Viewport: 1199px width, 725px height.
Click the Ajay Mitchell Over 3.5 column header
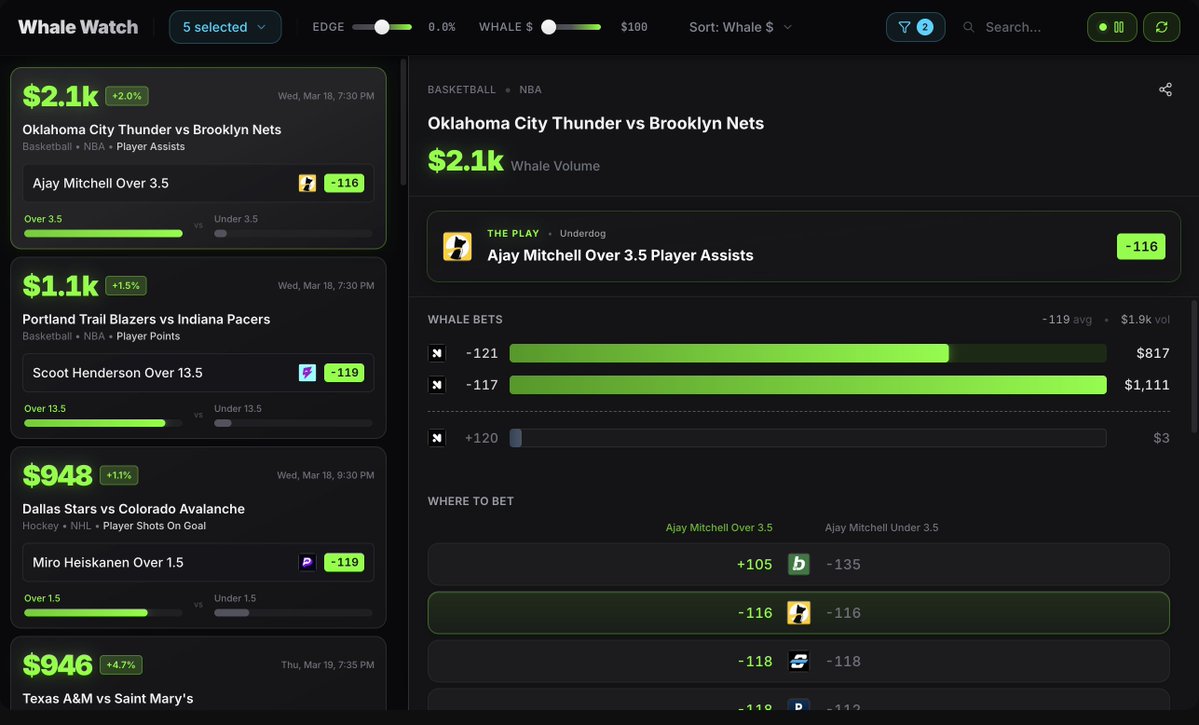719,527
